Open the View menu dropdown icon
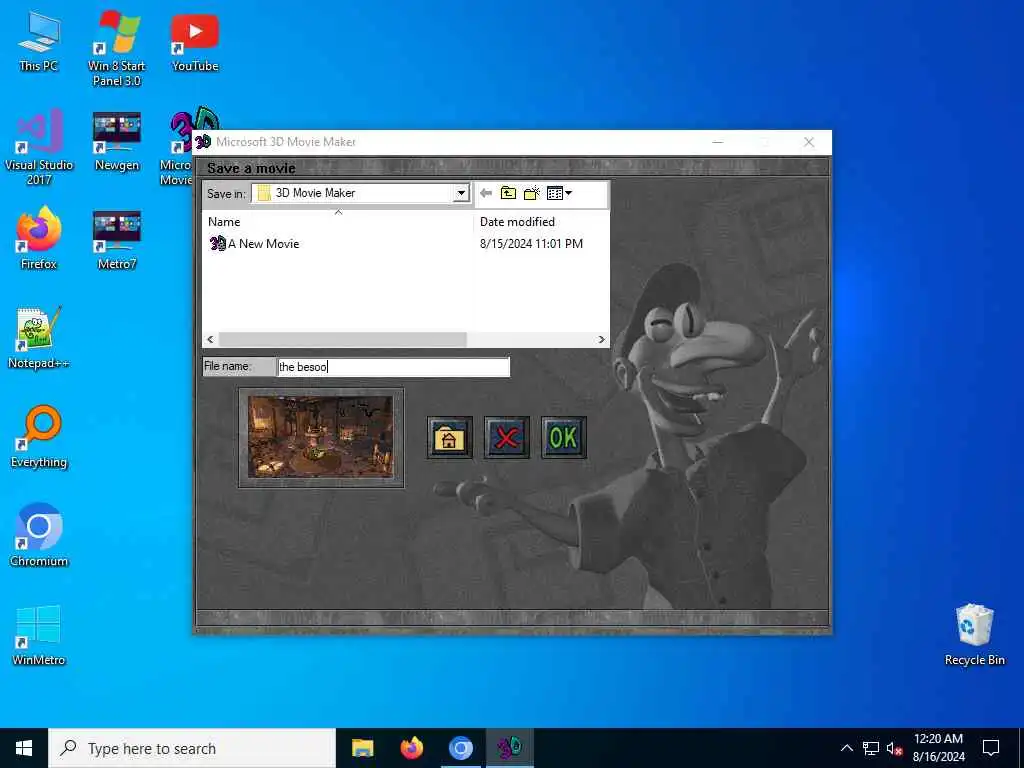The image size is (1024, 768). 559,193
